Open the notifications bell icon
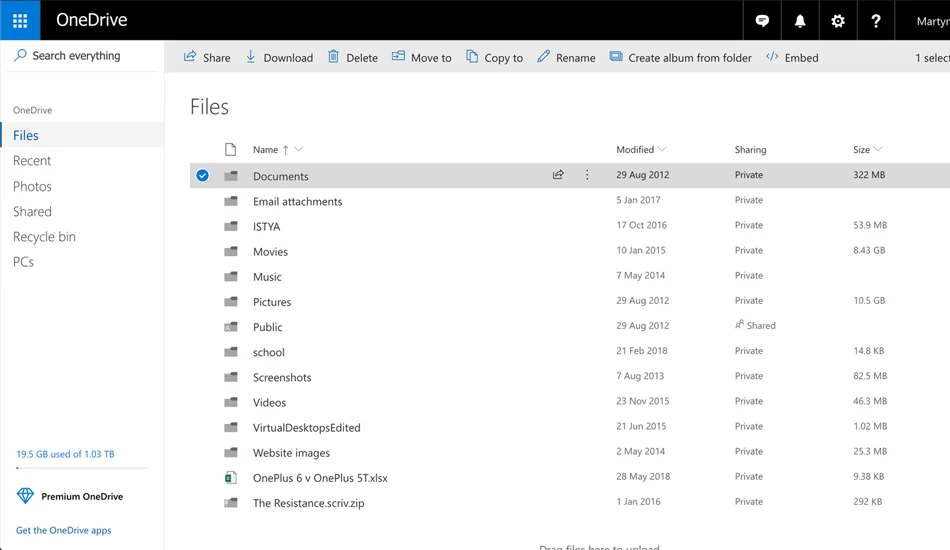The height and width of the screenshot is (550, 950). [800, 21]
